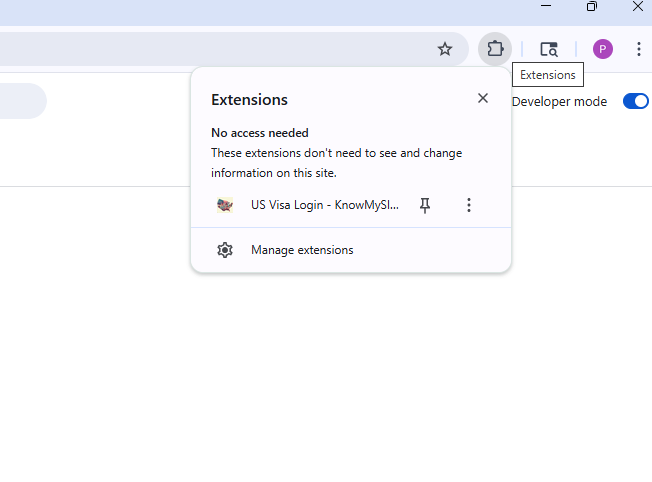Bookmark this page with the star icon

pyautogui.click(x=445, y=49)
